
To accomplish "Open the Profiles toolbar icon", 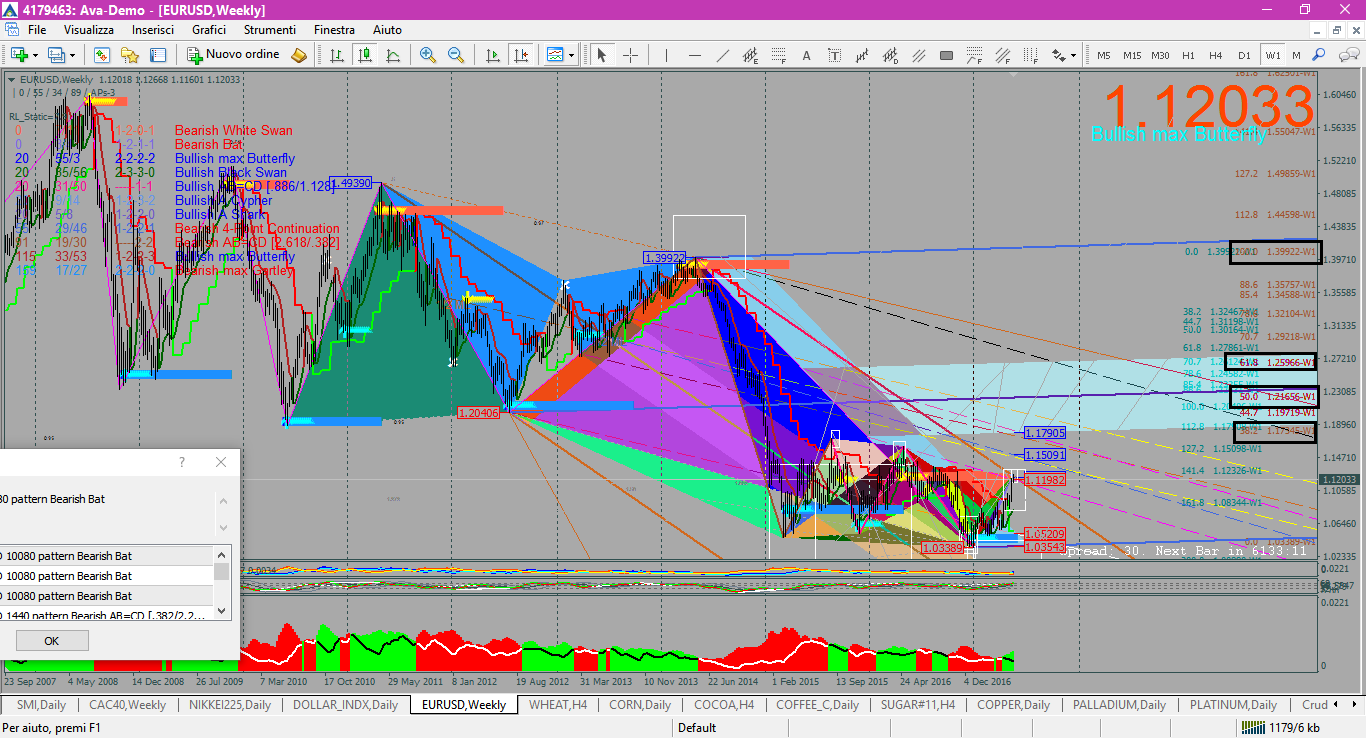I will [x=56, y=55].
